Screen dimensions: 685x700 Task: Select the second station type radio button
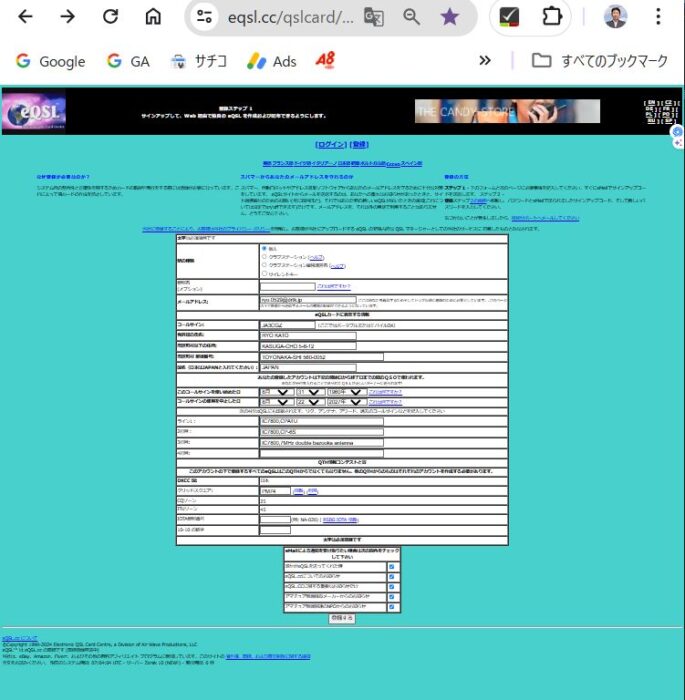pos(264,256)
